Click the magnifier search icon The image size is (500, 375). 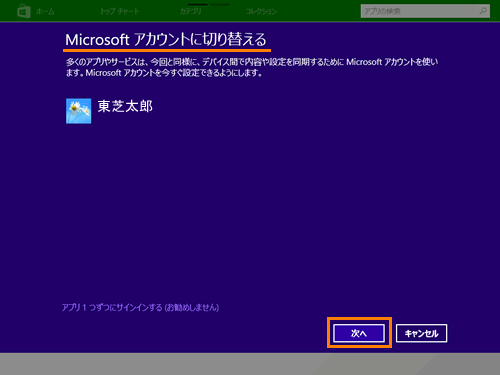point(483,11)
